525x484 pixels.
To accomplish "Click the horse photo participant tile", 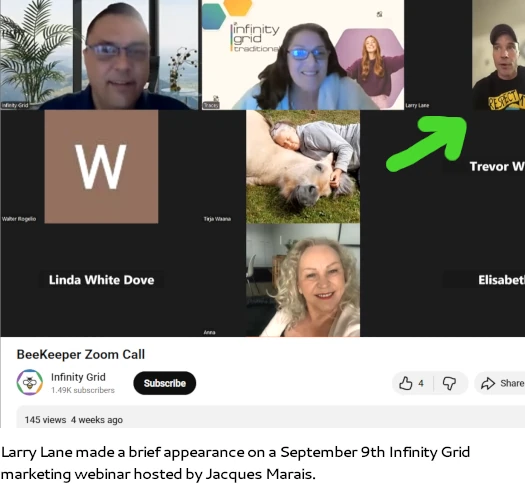I will (303, 167).
